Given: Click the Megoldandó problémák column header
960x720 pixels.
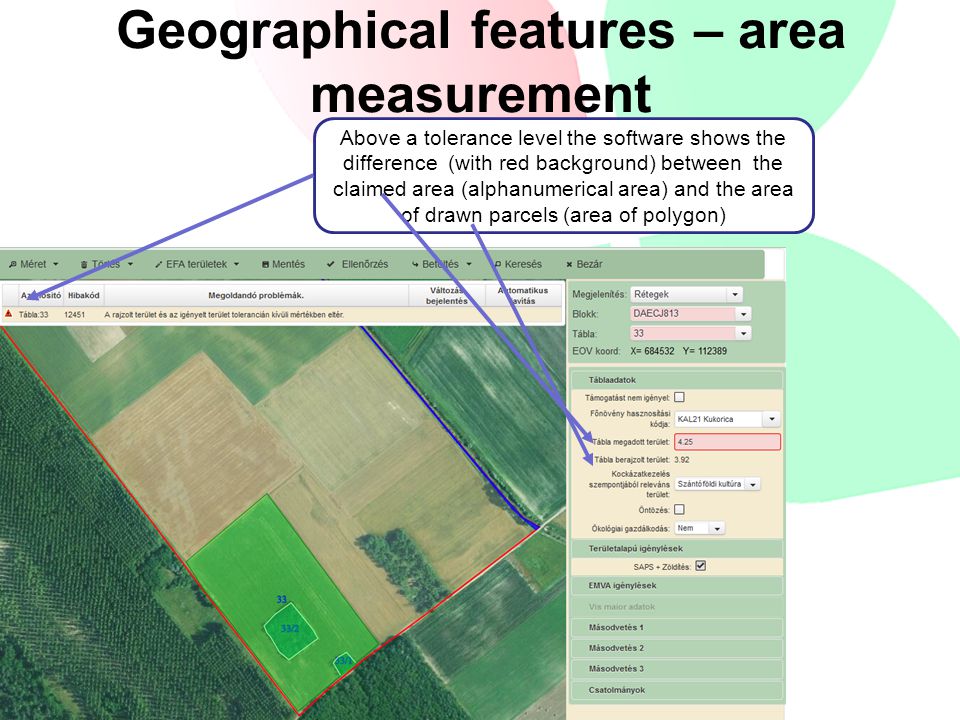Looking at the screenshot, I should (256, 295).
